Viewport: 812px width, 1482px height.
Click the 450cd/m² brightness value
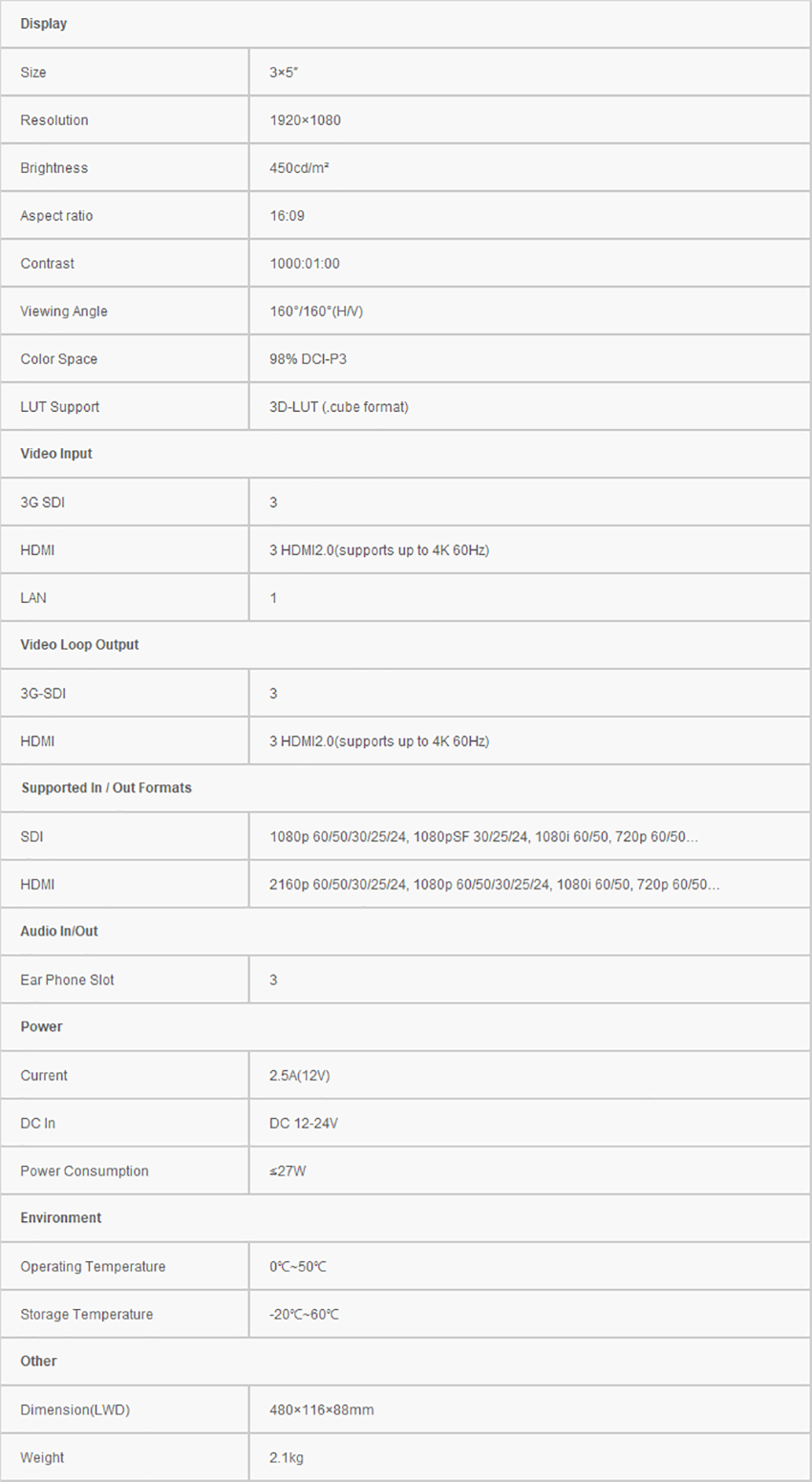(x=299, y=168)
